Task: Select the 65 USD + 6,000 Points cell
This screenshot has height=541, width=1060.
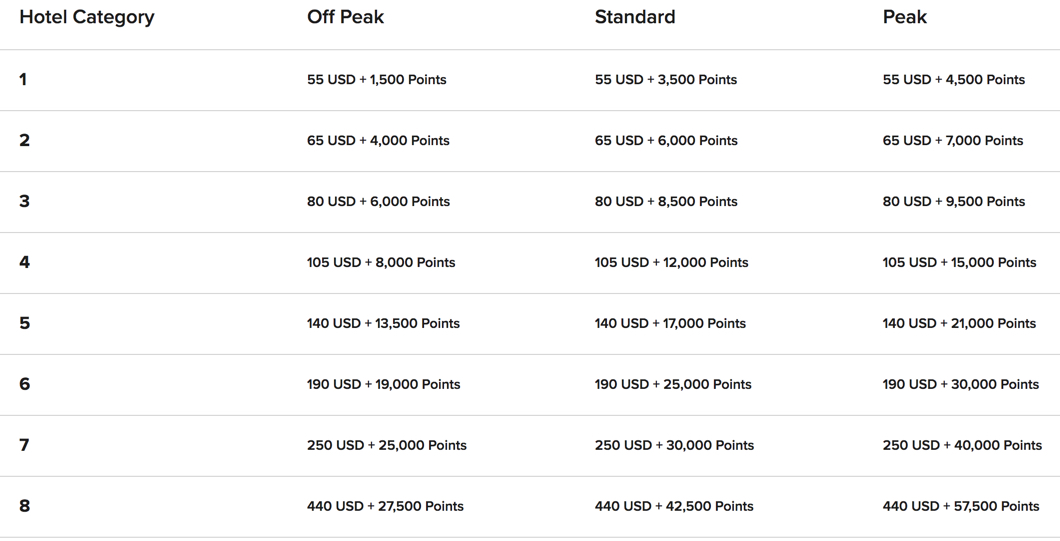Action: point(666,141)
